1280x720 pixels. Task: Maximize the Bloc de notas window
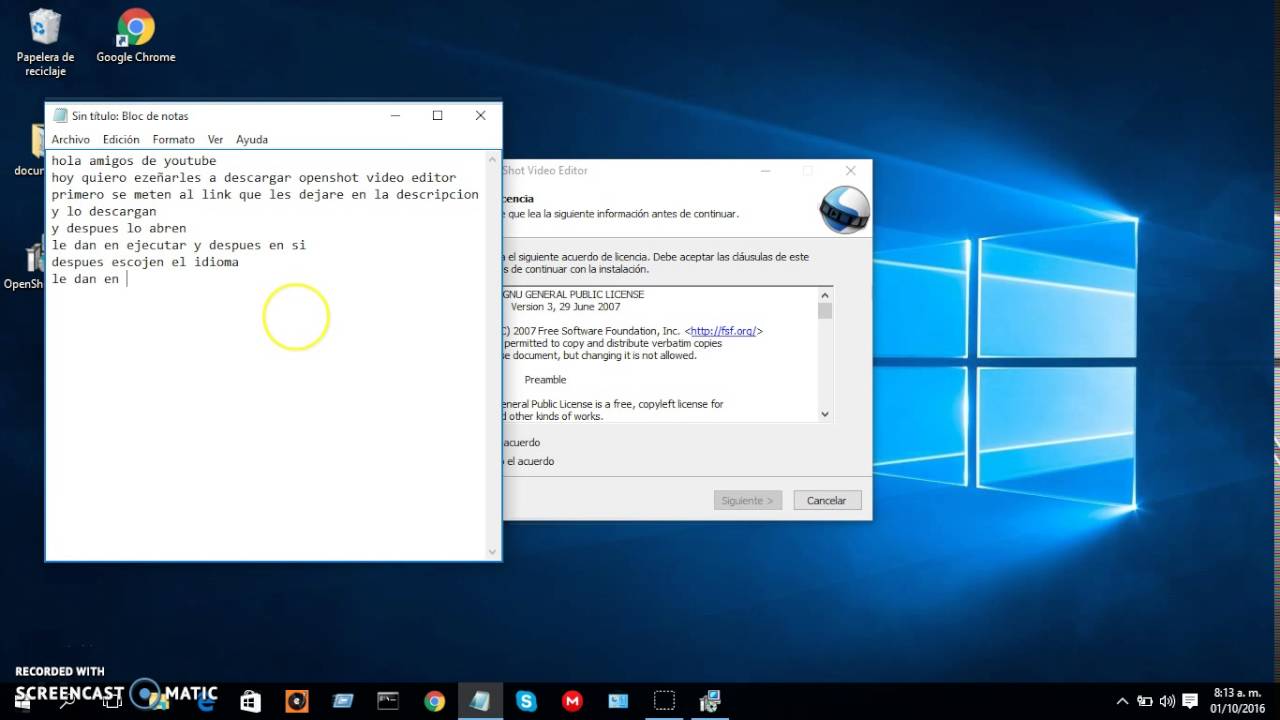[437, 115]
